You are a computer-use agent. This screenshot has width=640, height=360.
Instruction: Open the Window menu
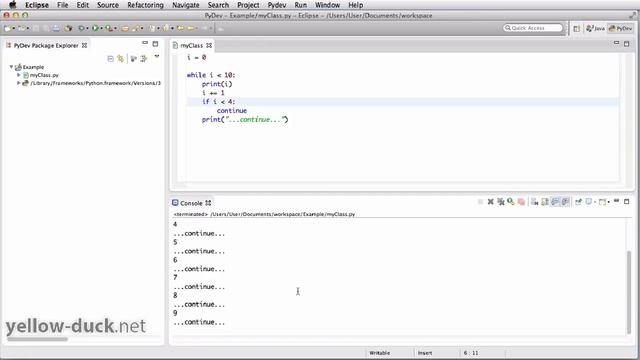pyautogui.click(x=327, y=5)
